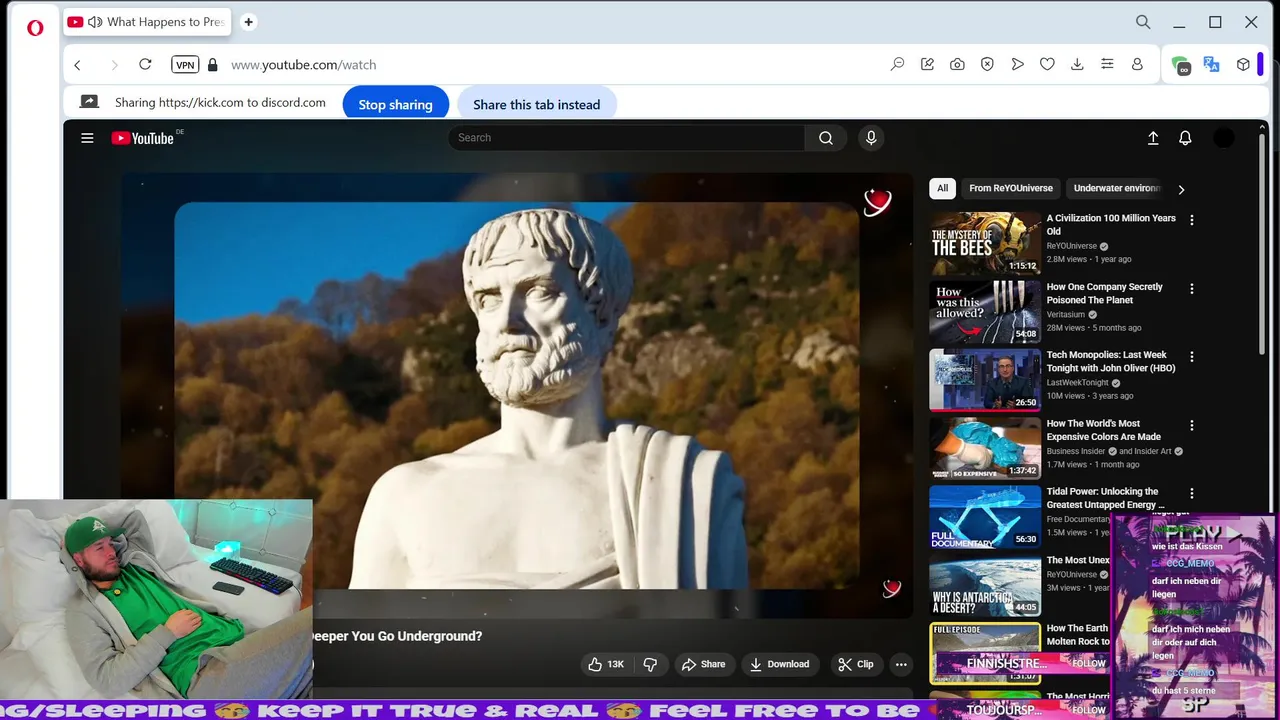Click the audio-playing tab What Happens to Pres
The width and height of the screenshot is (1280, 720).
[147, 22]
